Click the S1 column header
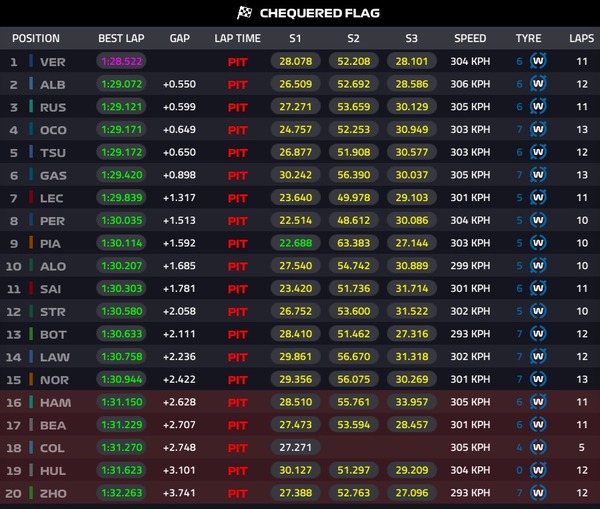Viewport: 600px width, 509px height. tap(295, 38)
